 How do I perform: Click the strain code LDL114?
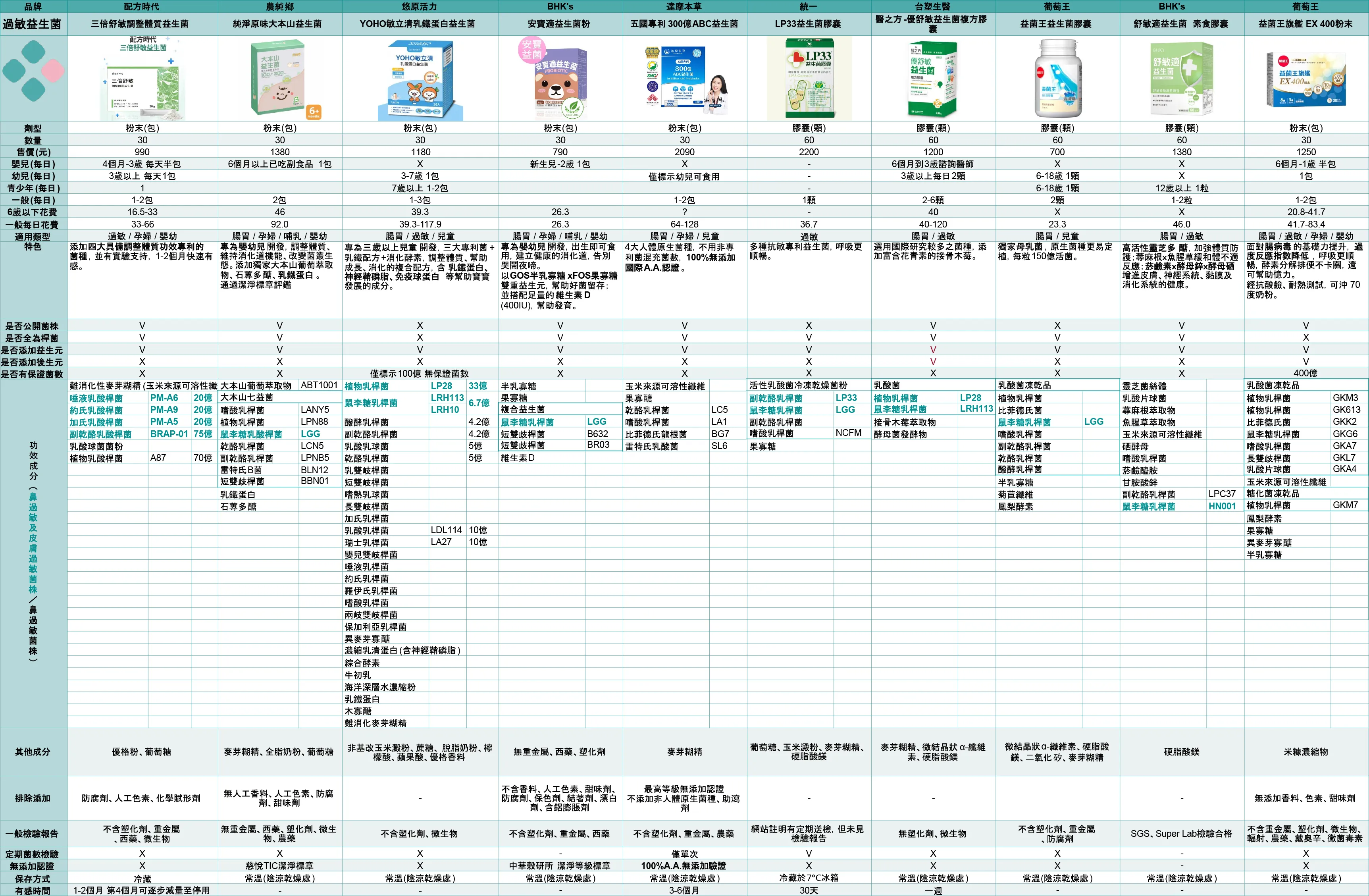click(x=447, y=530)
